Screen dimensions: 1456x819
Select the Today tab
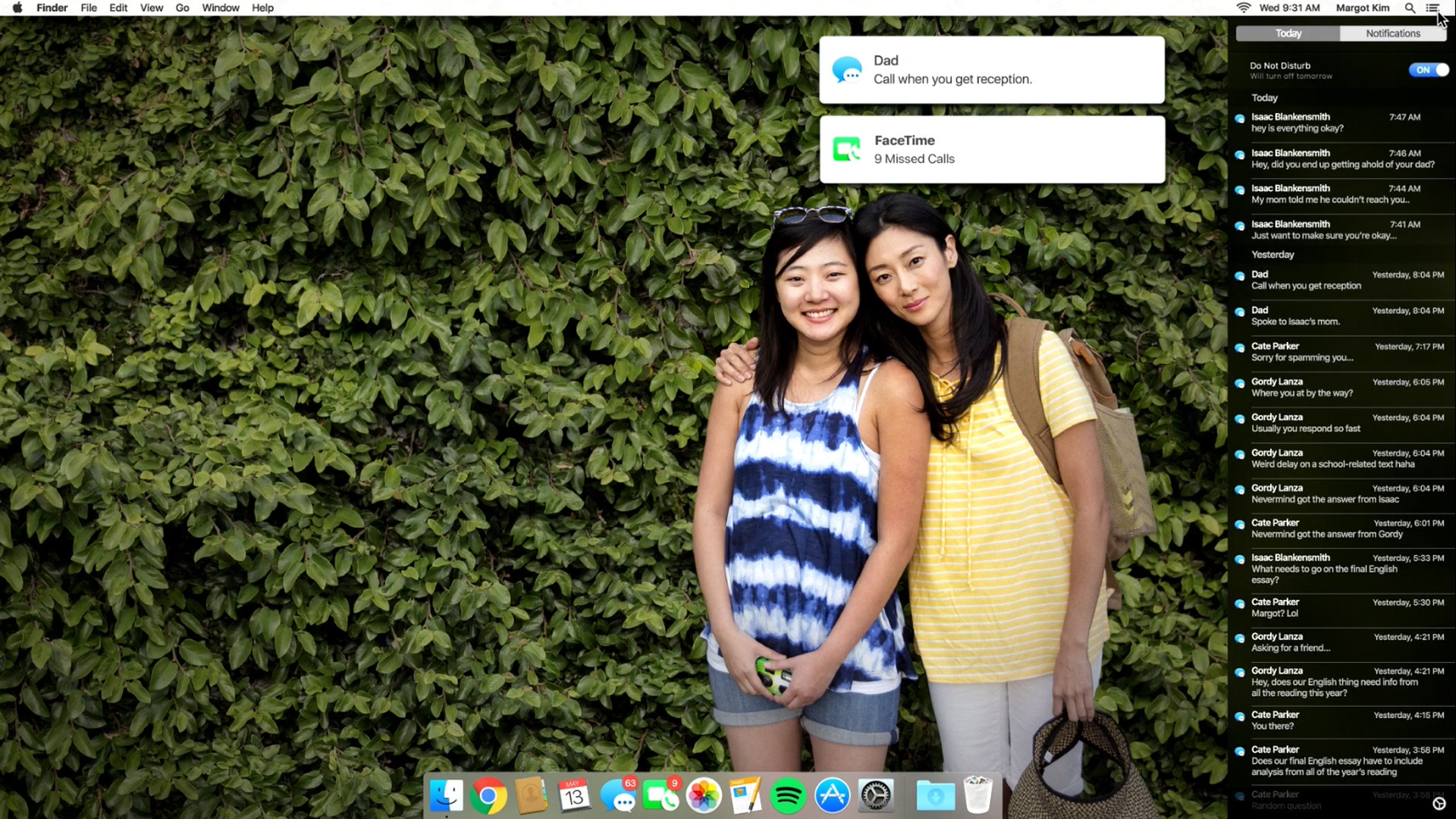click(x=1288, y=33)
